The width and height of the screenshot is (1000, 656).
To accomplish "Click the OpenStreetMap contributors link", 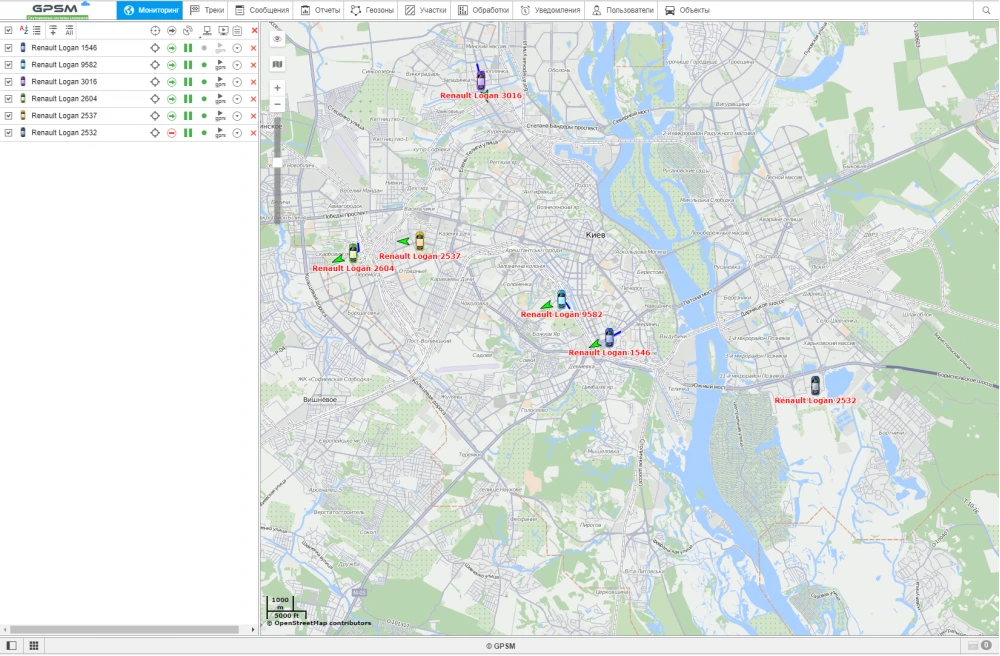I will coord(320,621).
